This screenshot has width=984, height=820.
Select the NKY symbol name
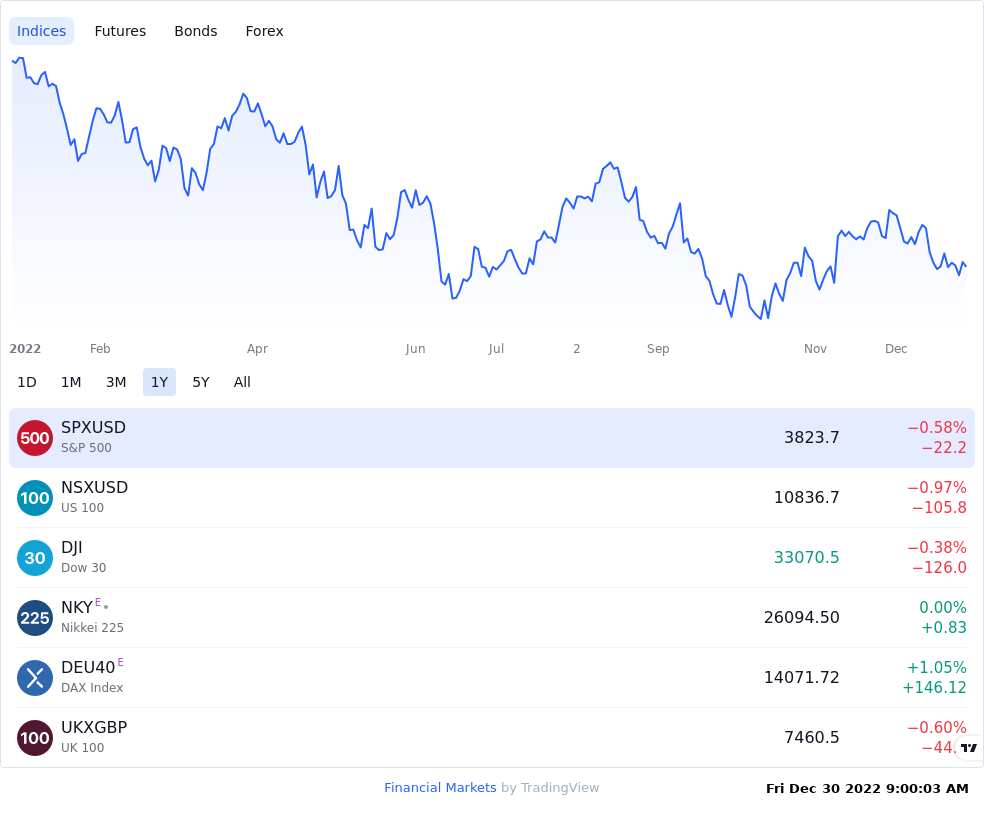tap(77, 607)
